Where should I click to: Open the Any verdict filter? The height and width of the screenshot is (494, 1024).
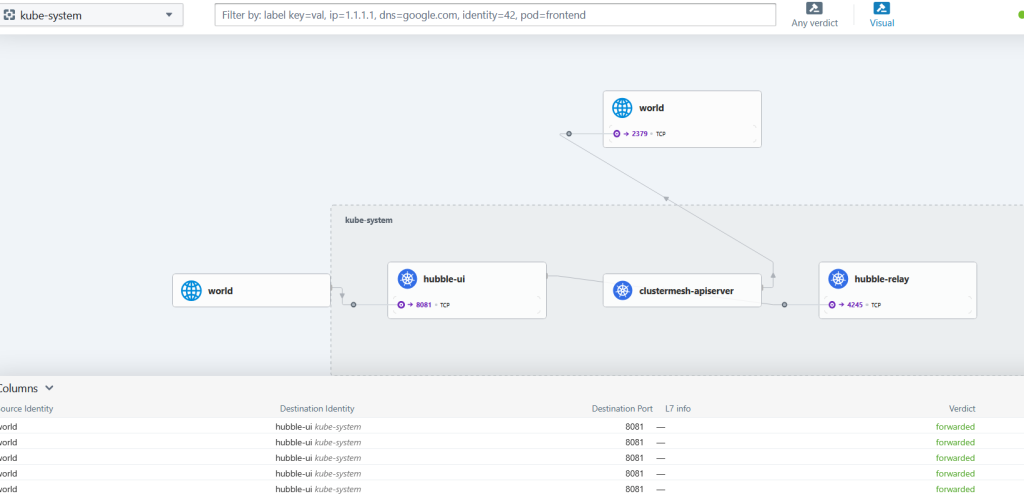coord(814,15)
